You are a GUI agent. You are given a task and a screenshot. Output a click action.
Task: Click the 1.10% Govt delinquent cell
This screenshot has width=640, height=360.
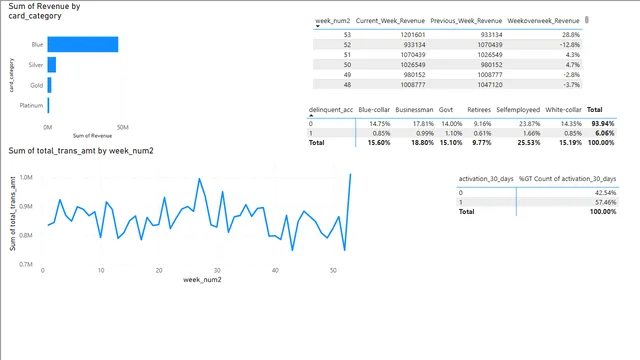click(x=453, y=133)
